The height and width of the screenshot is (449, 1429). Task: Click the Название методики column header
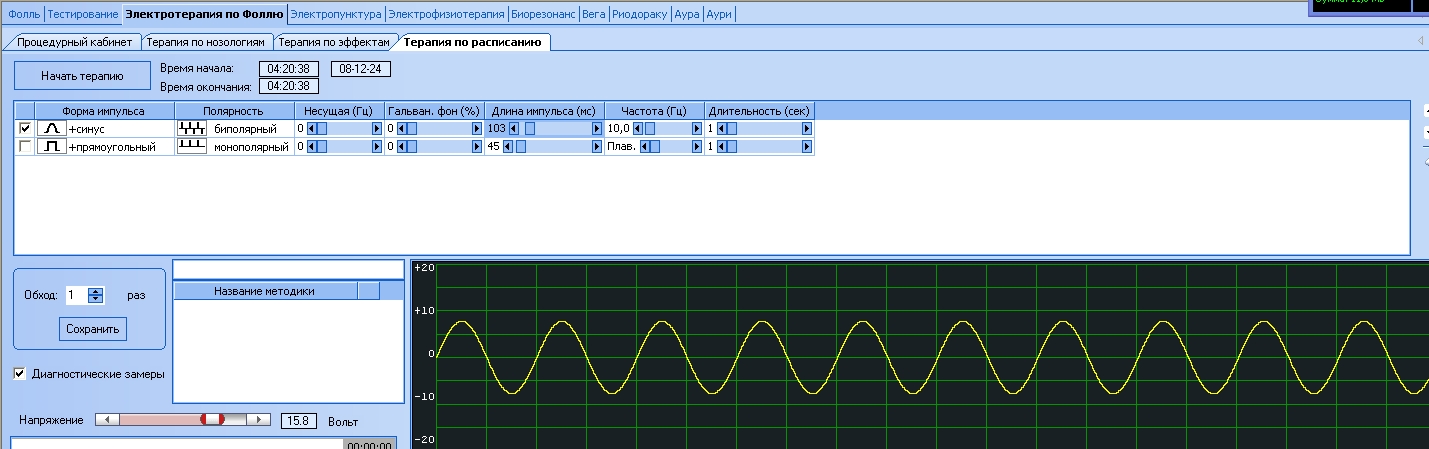(265, 291)
